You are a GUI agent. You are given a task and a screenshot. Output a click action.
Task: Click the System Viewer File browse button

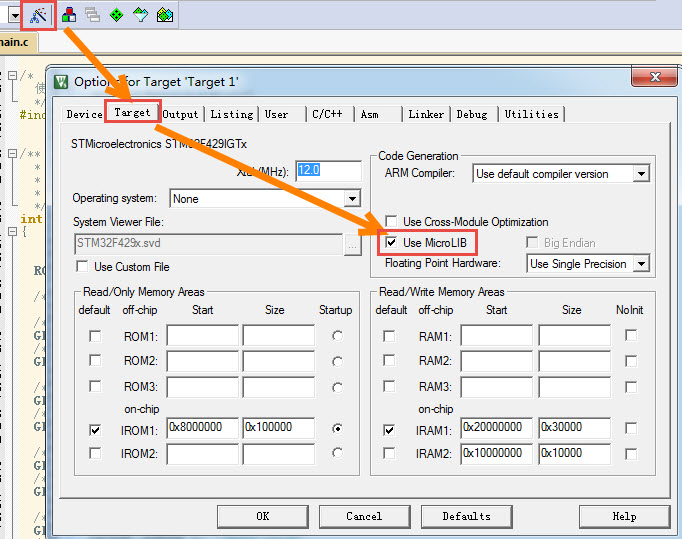click(352, 245)
